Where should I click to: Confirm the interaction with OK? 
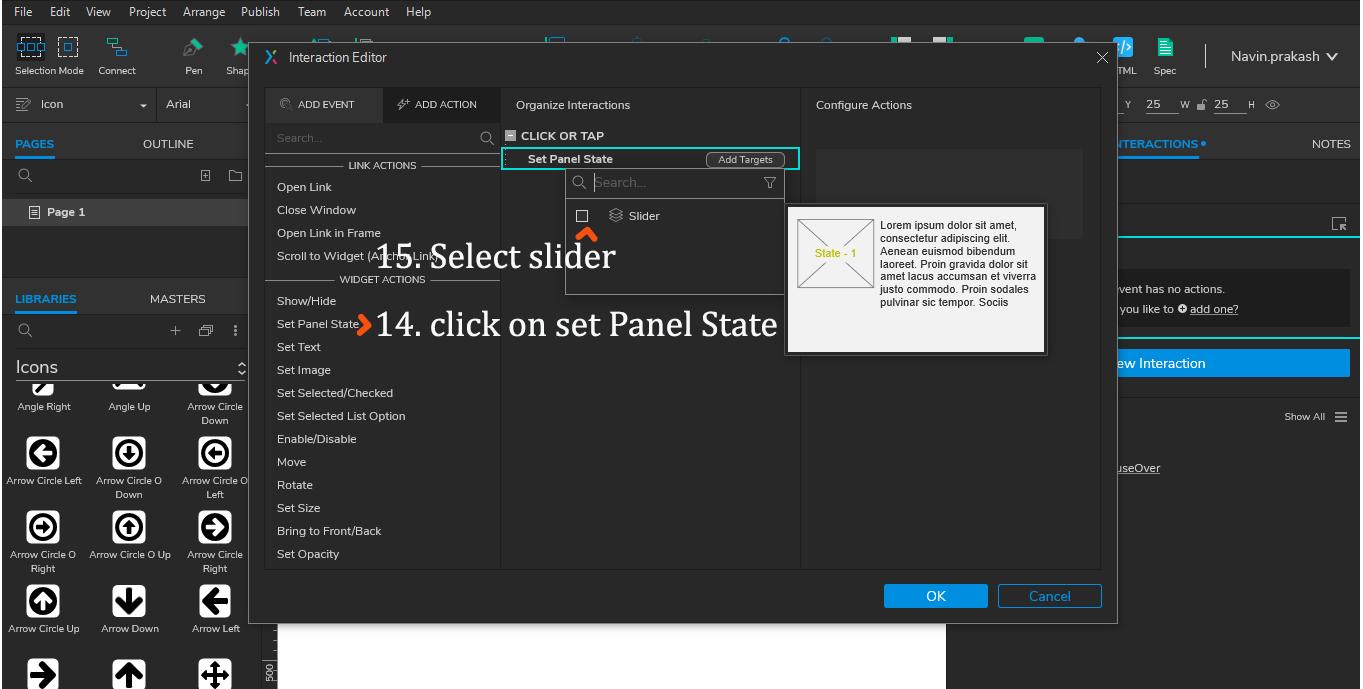point(935,595)
